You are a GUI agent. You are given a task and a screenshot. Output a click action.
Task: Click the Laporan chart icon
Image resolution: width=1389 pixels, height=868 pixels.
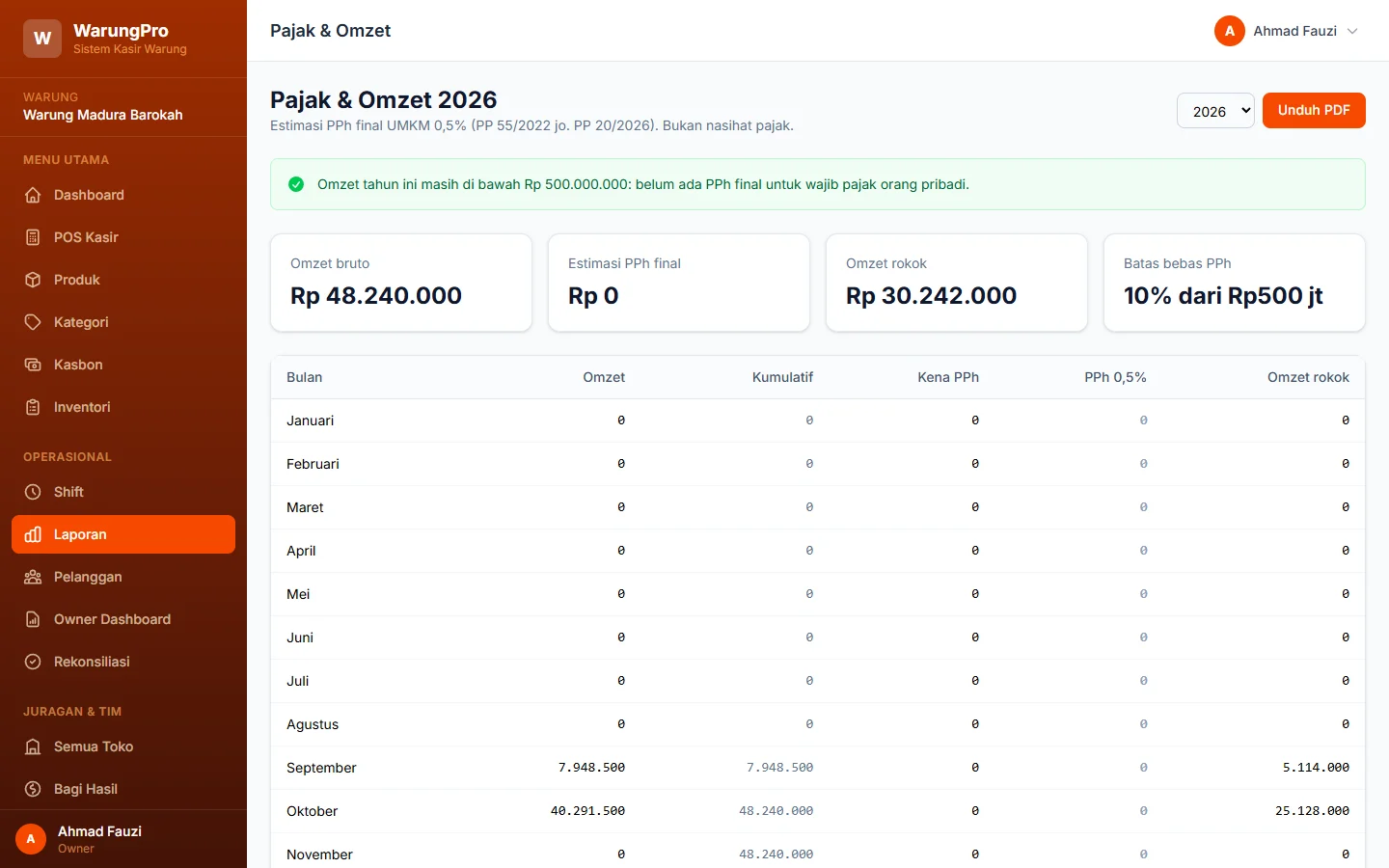pyautogui.click(x=33, y=534)
